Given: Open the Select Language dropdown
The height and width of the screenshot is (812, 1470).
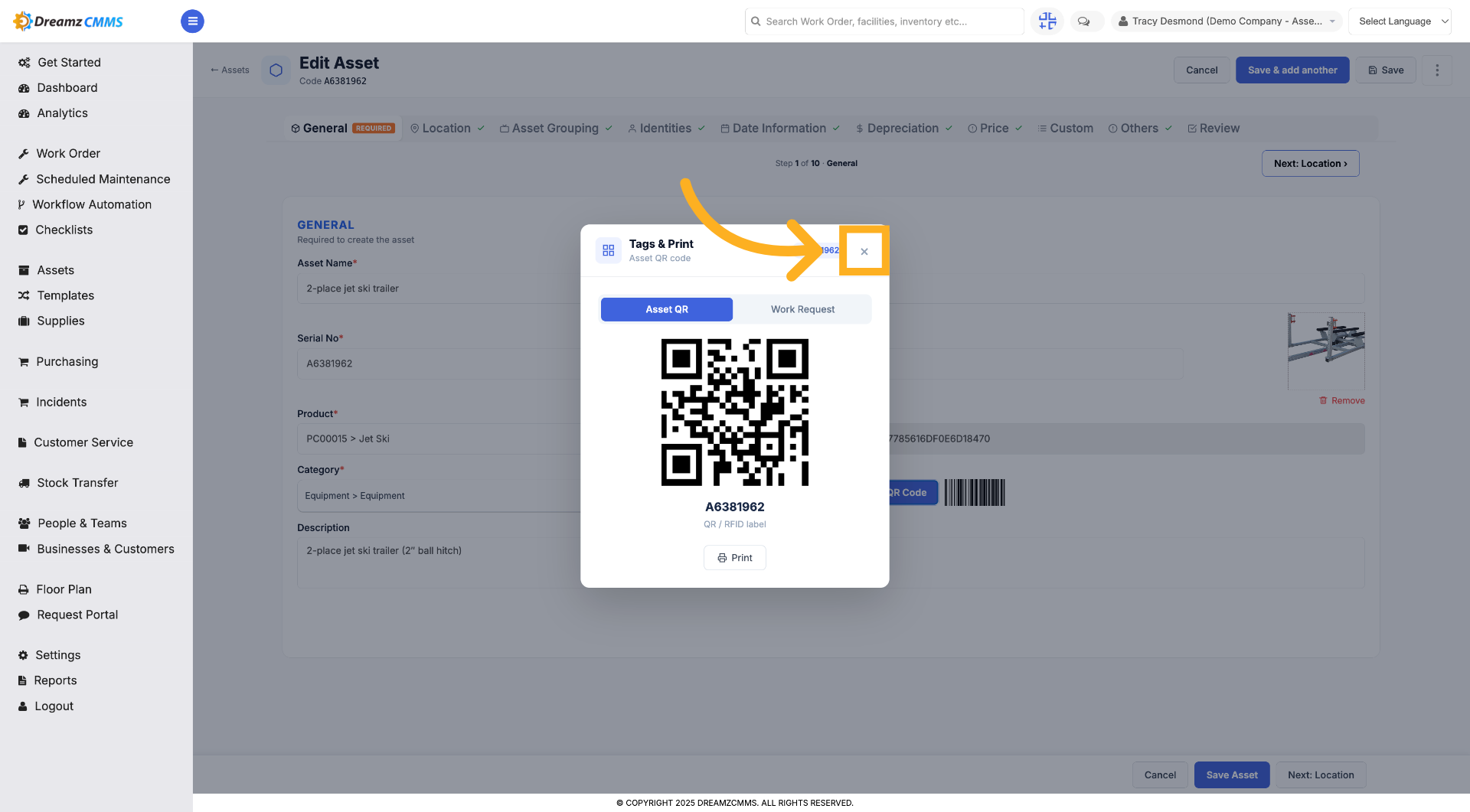Looking at the screenshot, I should click(x=1400, y=21).
